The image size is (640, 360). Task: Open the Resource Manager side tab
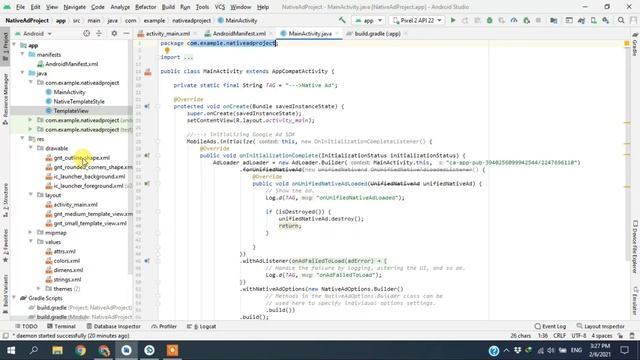pos(5,99)
